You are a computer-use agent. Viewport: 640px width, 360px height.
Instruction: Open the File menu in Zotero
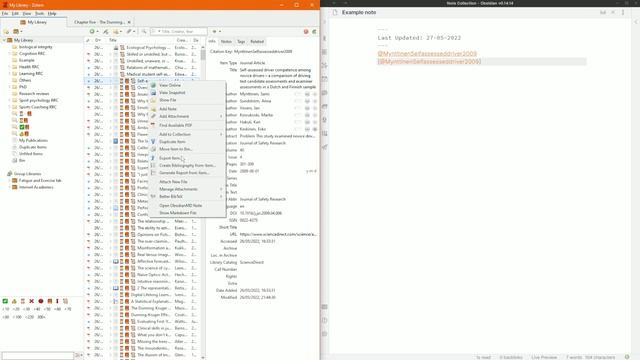[x=4, y=13]
